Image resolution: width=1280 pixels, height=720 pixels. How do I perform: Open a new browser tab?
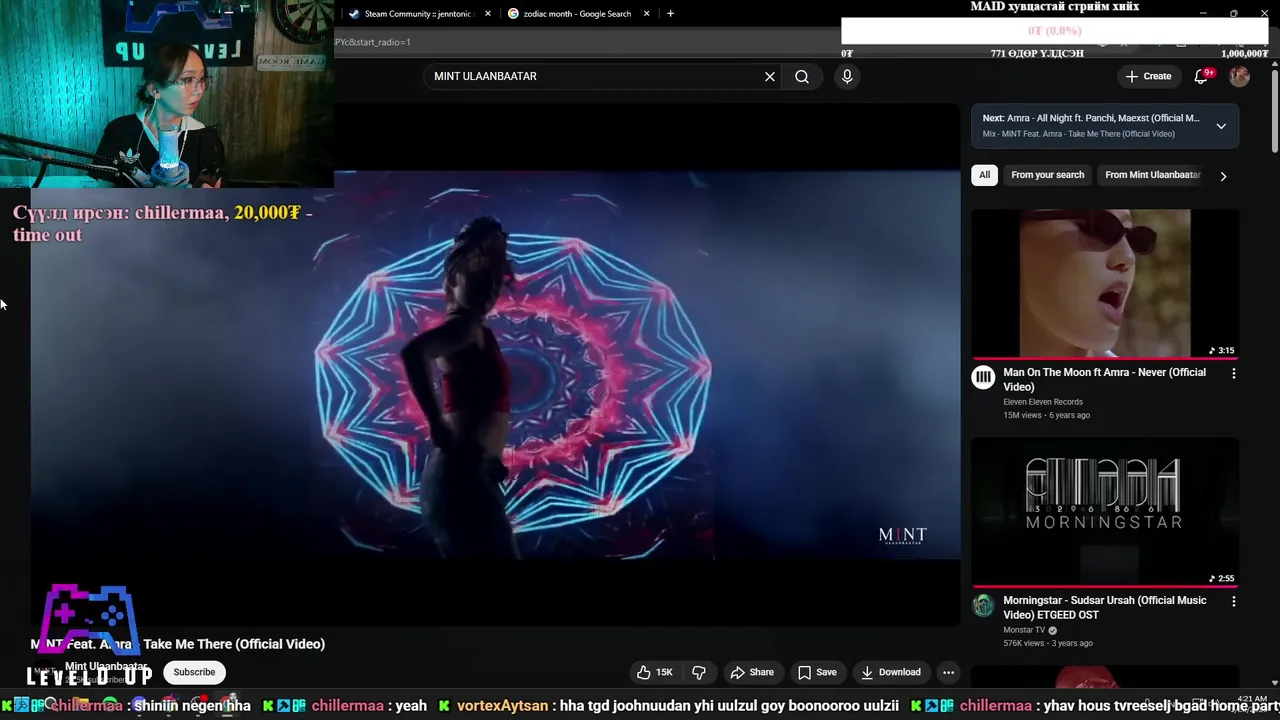[670, 14]
